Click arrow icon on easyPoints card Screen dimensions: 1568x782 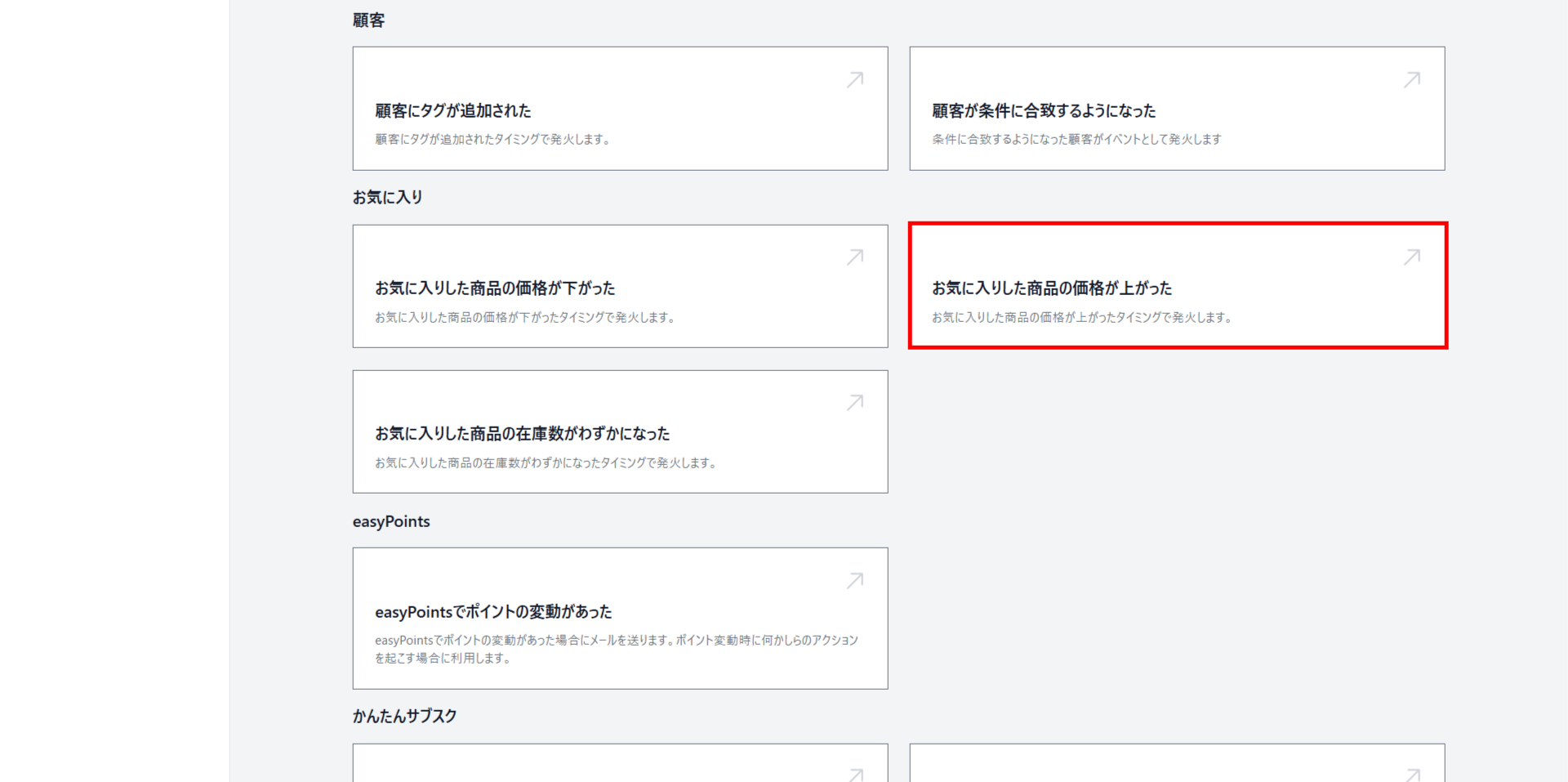855,580
